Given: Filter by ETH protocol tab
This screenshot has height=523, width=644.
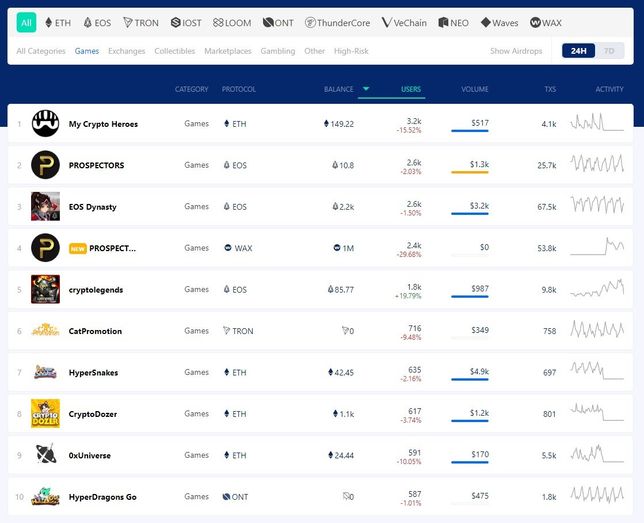Looking at the screenshot, I should 57,22.
